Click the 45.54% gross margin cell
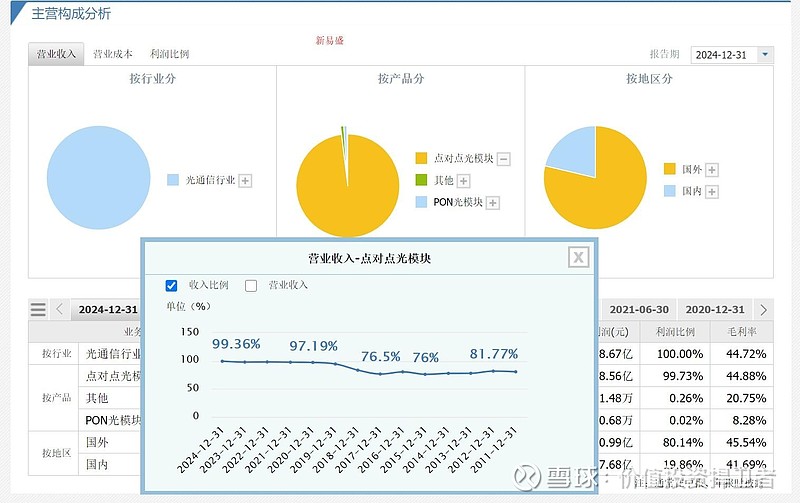 pyautogui.click(x=742, y=442)
